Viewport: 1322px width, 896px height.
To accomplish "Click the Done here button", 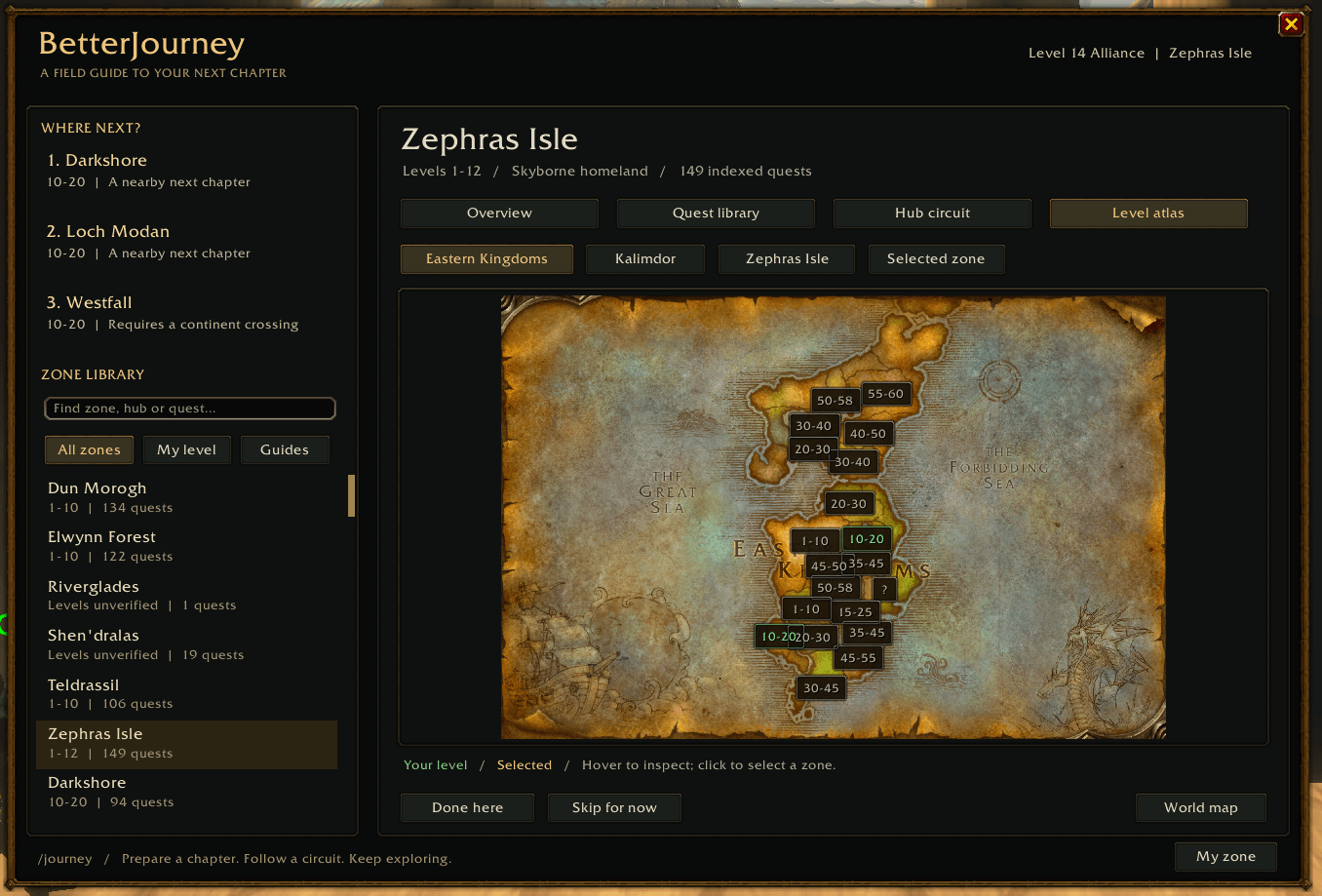I will tap(468, 807).
